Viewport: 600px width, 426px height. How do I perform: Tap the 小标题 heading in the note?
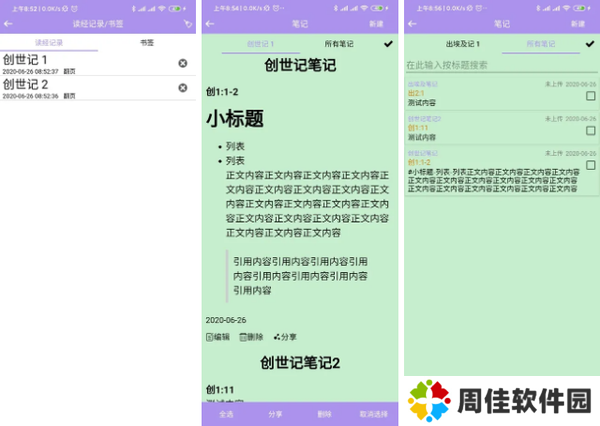235,118
